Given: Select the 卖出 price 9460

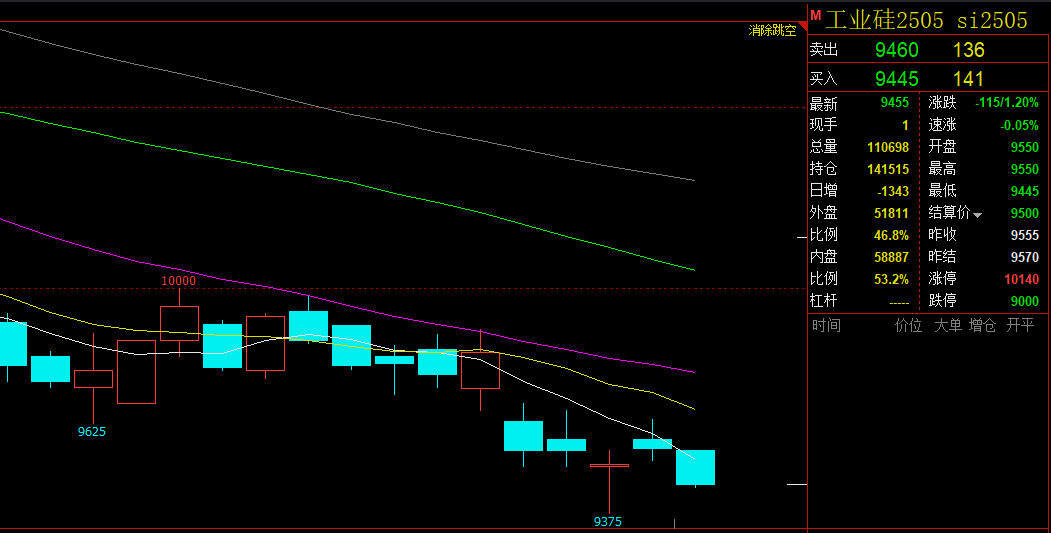Looking at the screenshot, I should pyautogui.click(x=897, y=50).
